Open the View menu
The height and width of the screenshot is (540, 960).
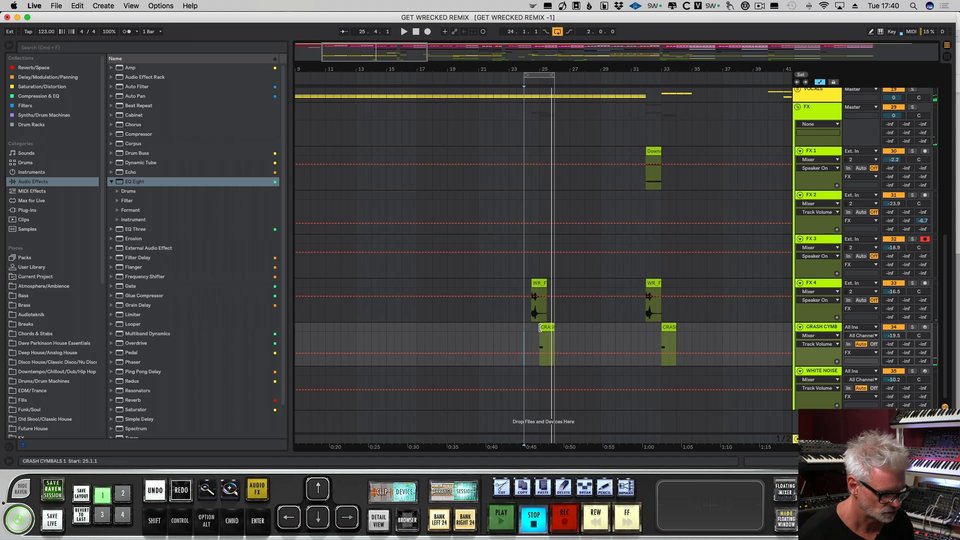[131, 6]
